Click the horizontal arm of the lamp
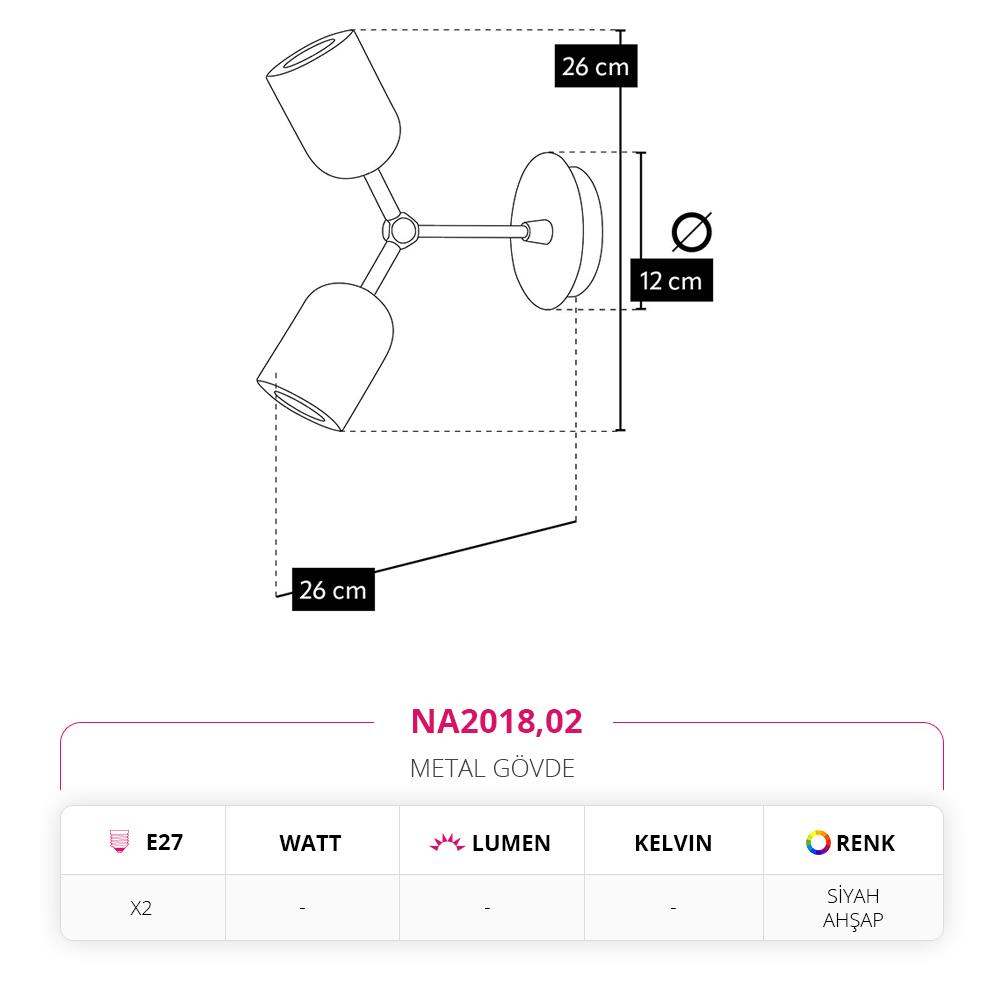 click(470, 232)
